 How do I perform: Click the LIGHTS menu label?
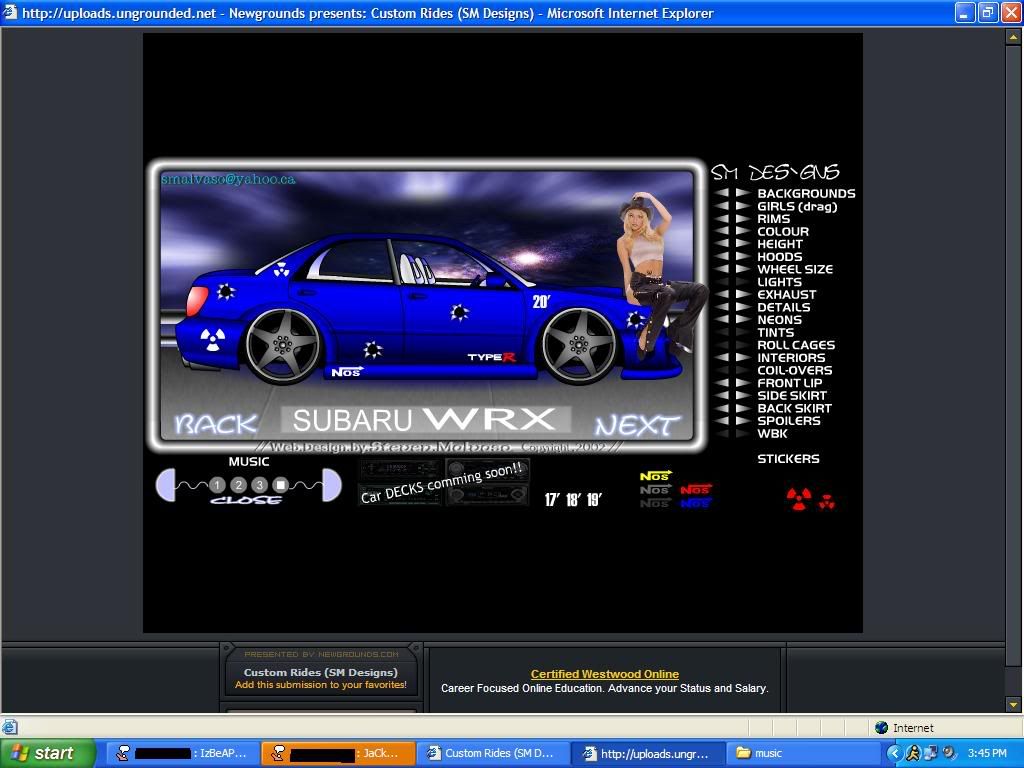pos(779,282)
